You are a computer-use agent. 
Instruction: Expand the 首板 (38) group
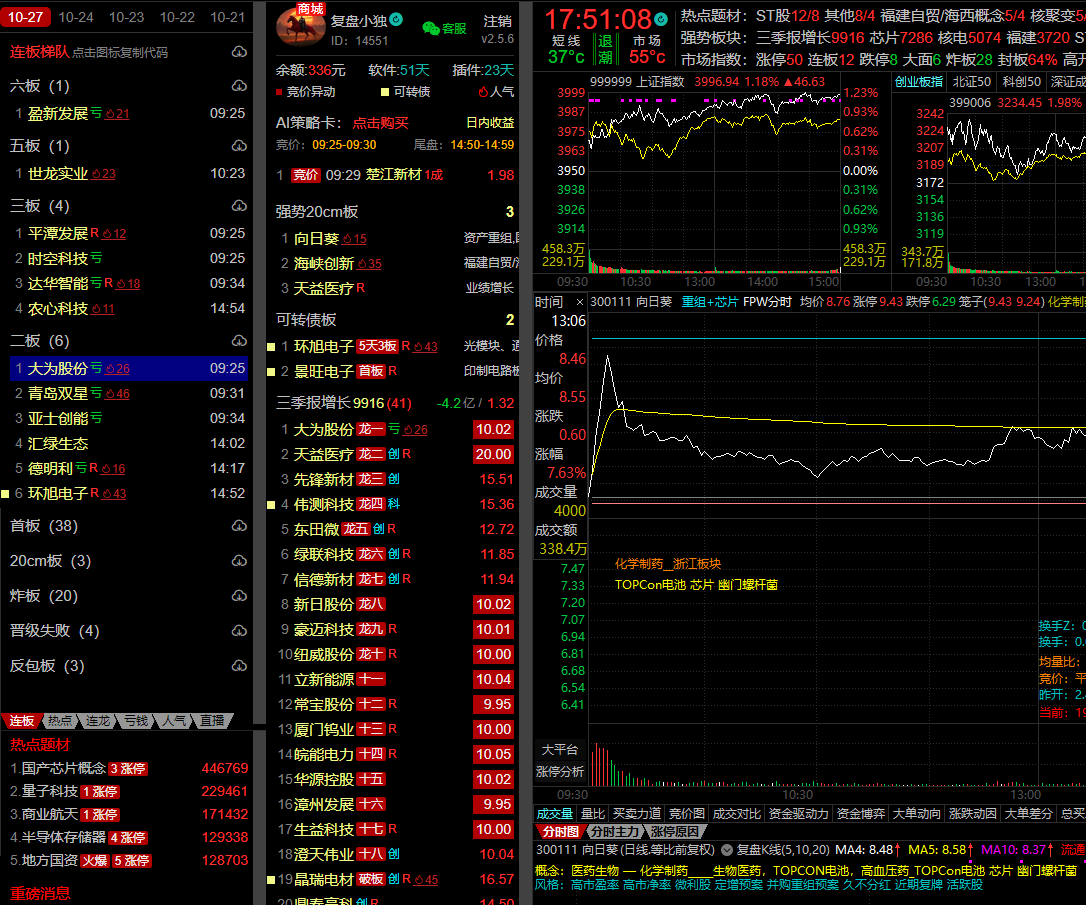click(x=43, y=526)
